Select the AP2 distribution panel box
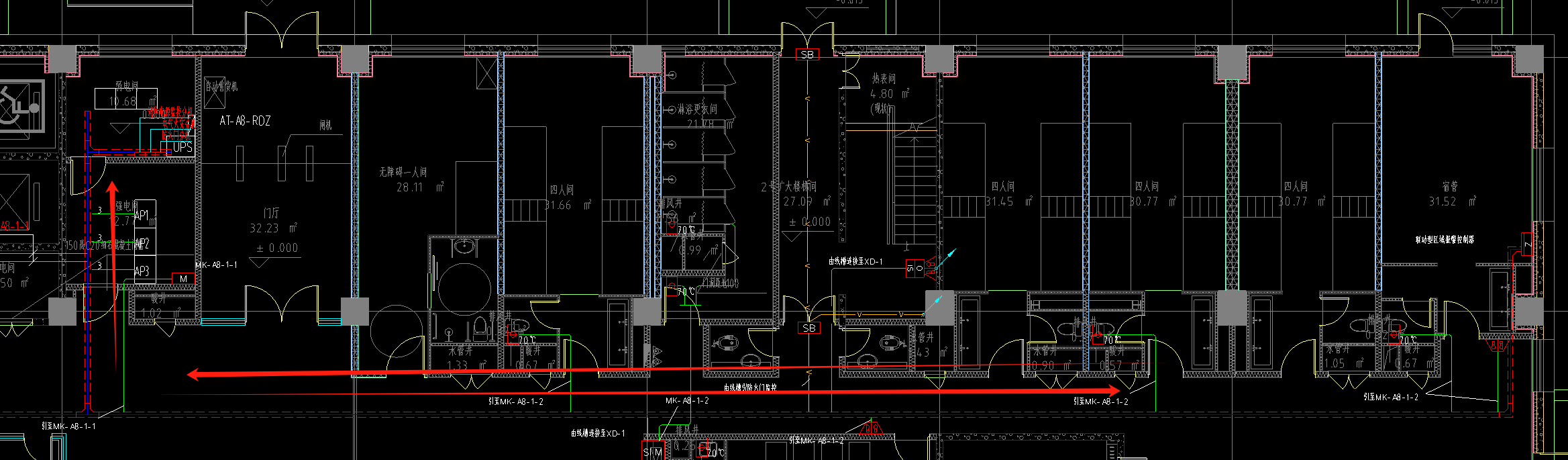 click(x=145, y=242)
